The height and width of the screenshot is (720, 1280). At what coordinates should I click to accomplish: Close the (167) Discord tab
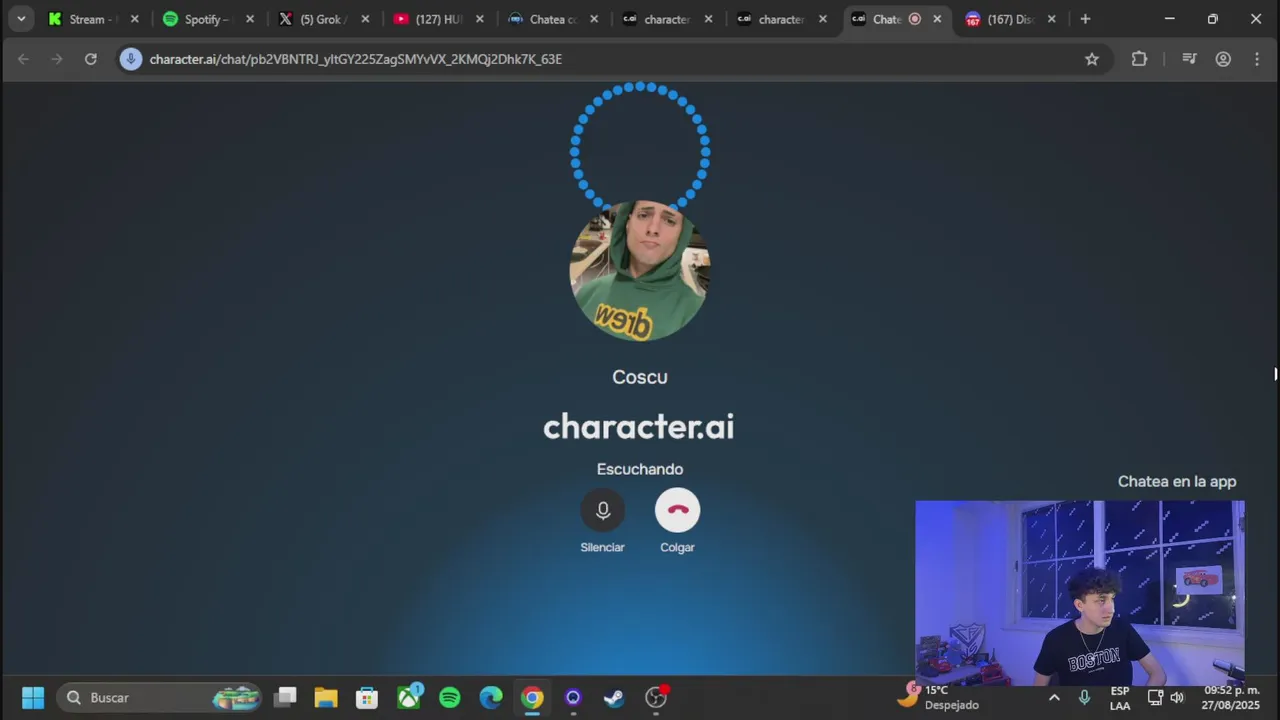[x=1051, y=19]
